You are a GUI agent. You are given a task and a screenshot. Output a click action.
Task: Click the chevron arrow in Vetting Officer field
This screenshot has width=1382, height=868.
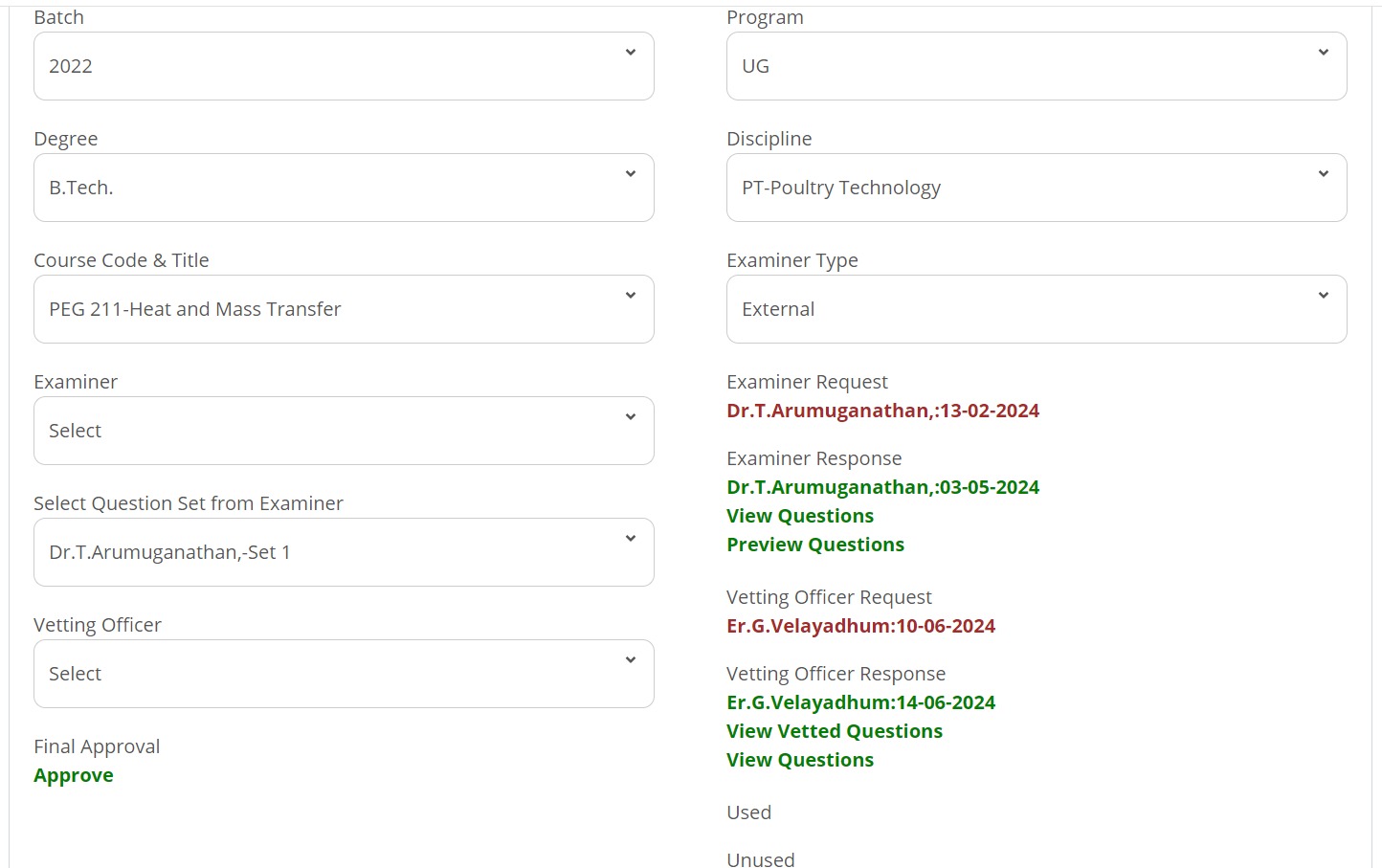[x=631, y=660]
